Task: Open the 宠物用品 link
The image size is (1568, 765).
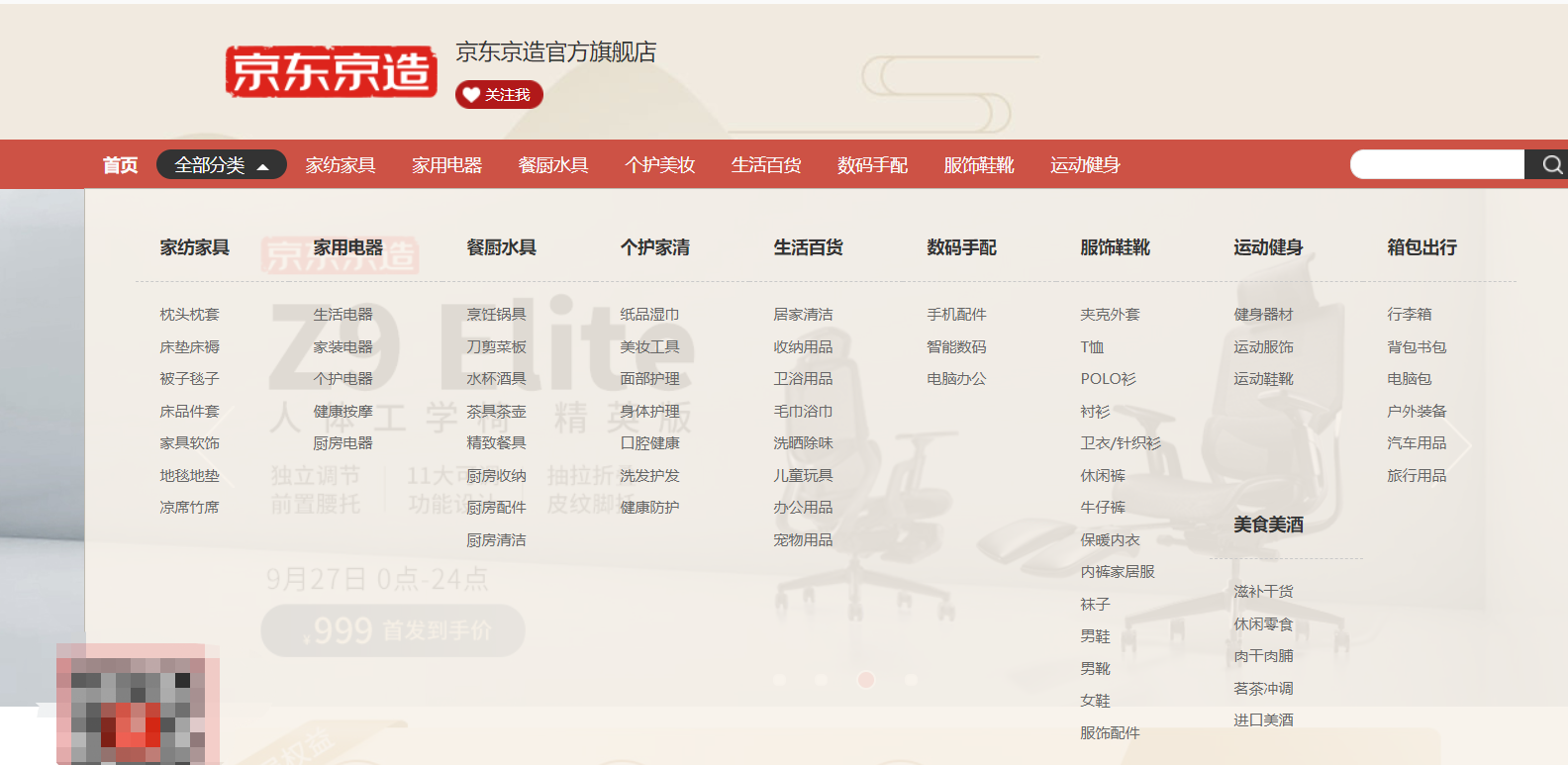Action: 804,540
